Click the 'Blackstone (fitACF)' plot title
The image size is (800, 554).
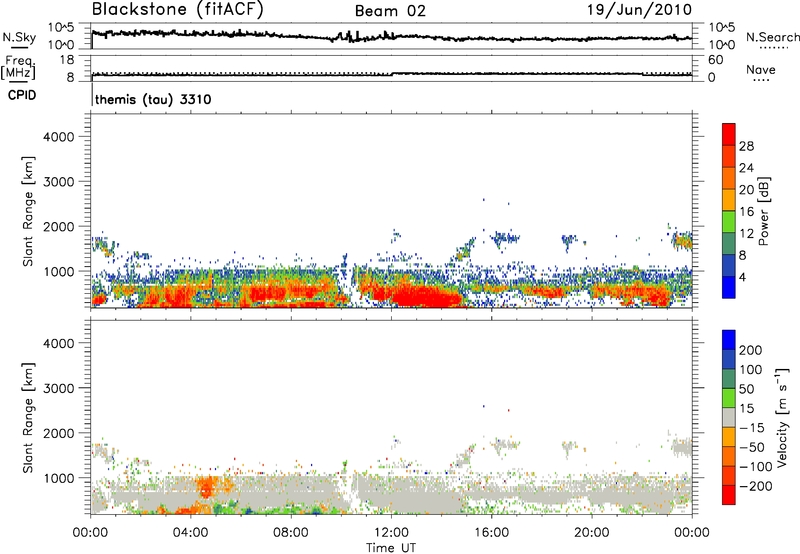click(x=178, y=10)
